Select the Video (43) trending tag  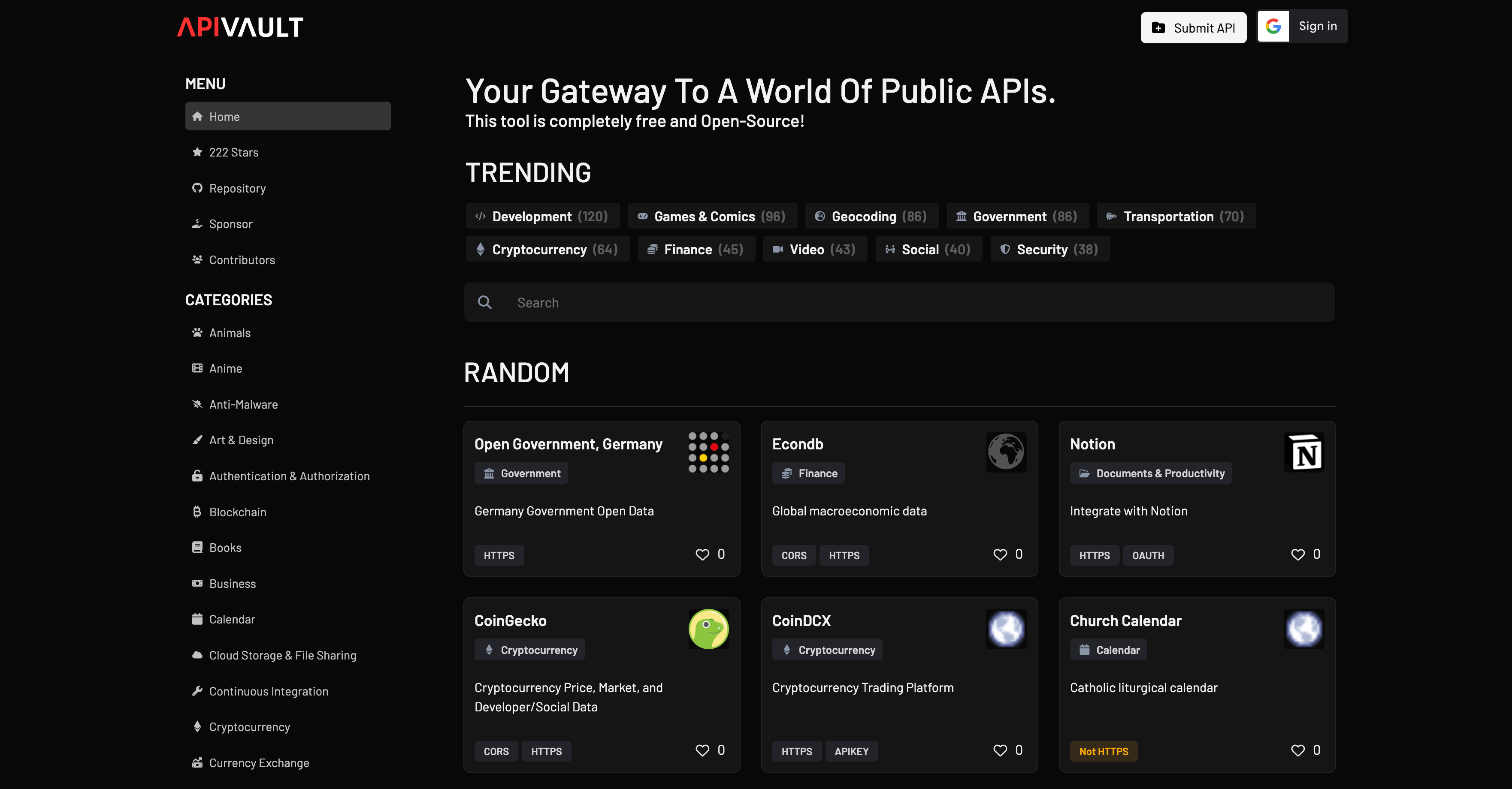tap(815, 249)
